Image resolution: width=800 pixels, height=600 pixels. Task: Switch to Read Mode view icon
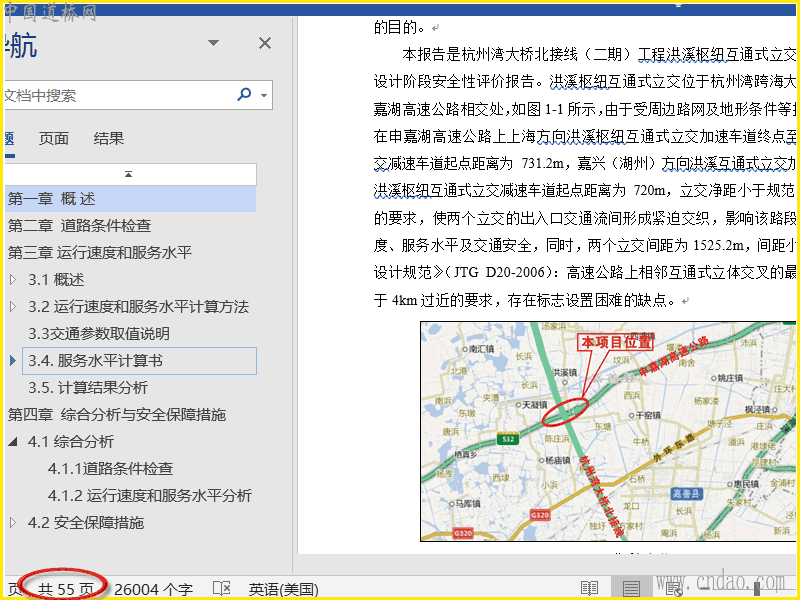pos(589,588)
